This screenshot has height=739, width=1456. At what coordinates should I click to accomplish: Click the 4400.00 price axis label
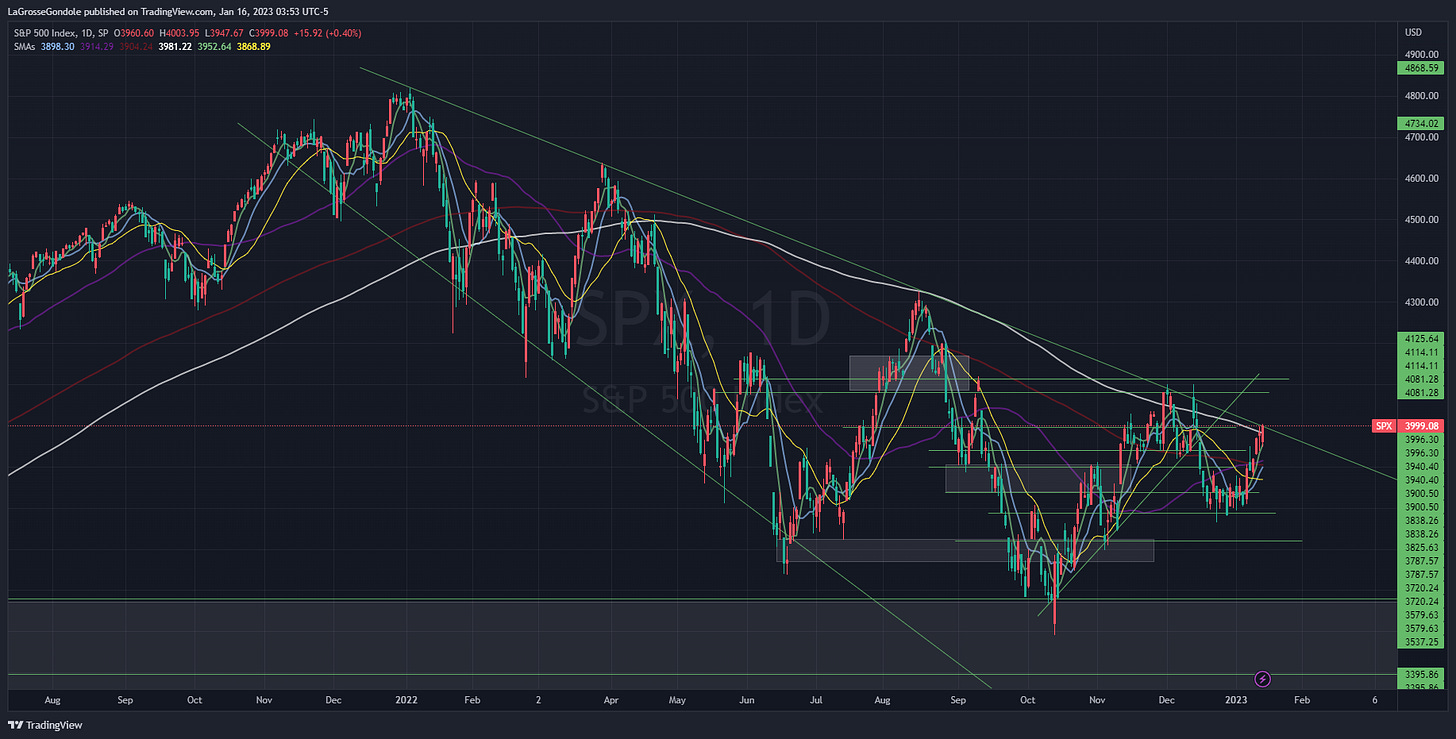[1421, 261]
